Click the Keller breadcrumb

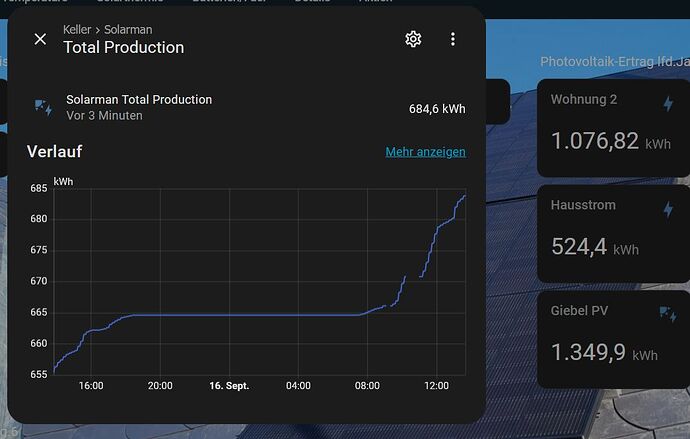click(x=77, y=29)
